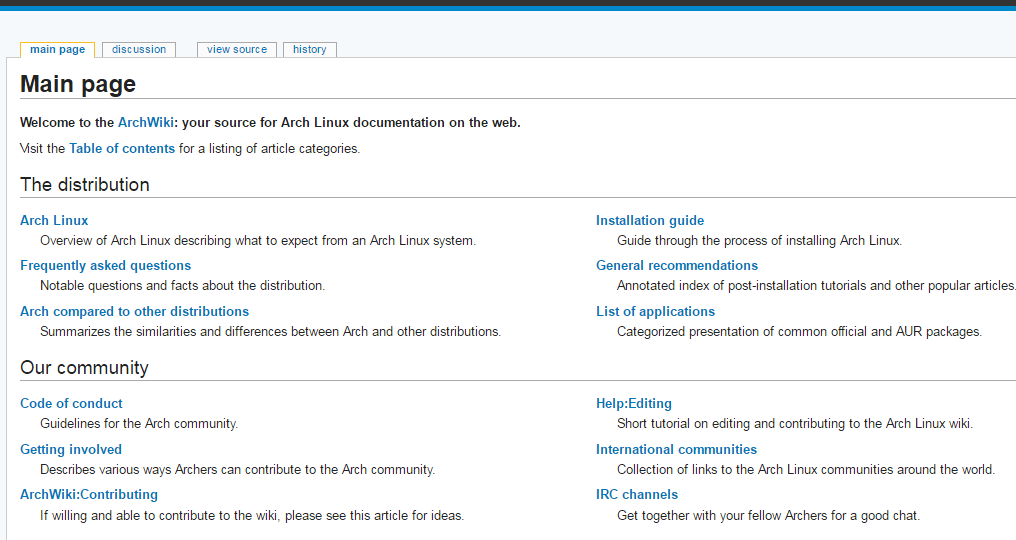Click 'for a listing of article categories' text
Screen dimensions: 1016x540
[269, 148]
